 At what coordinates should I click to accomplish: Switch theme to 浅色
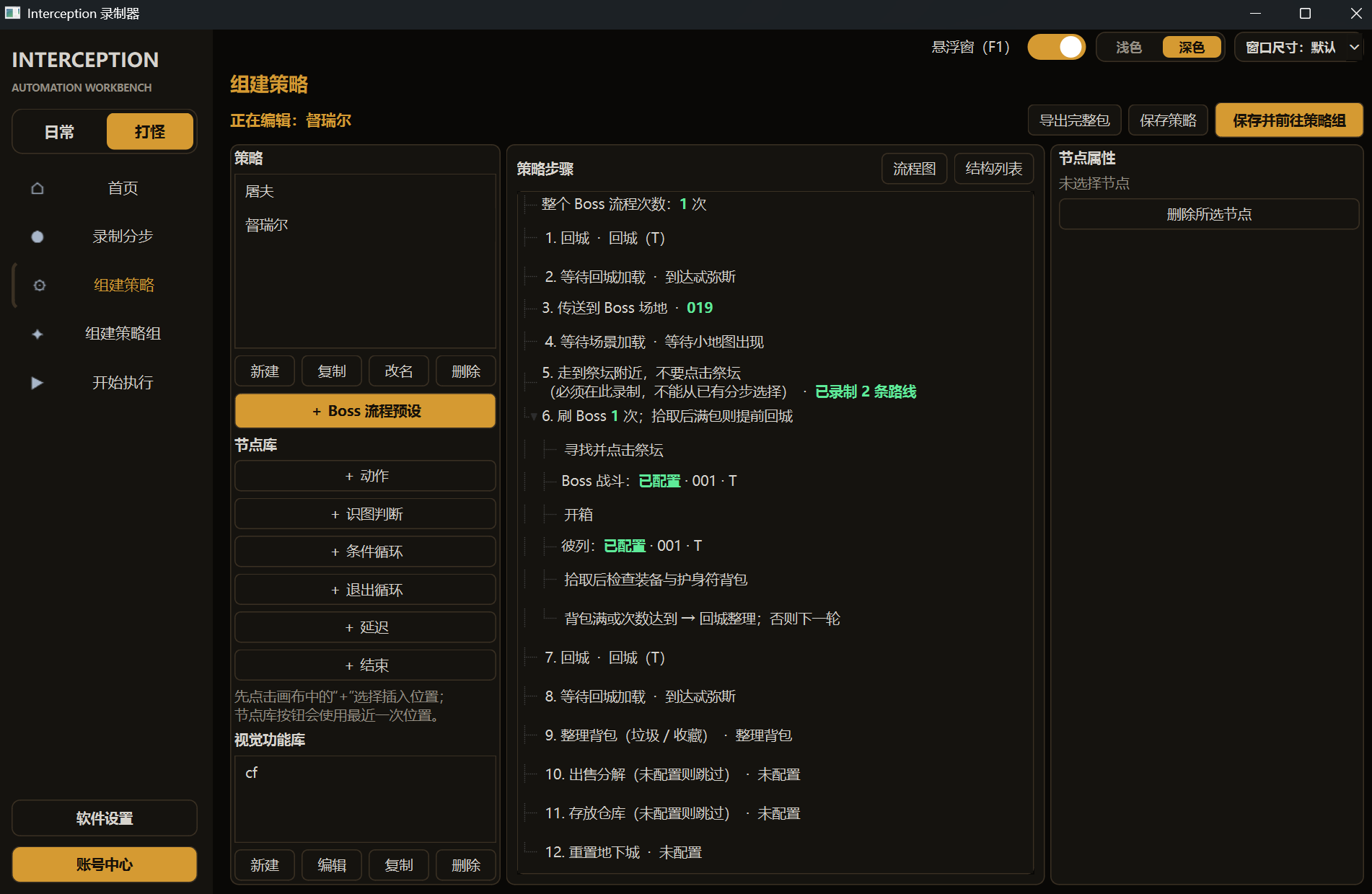click(1129, 47)
